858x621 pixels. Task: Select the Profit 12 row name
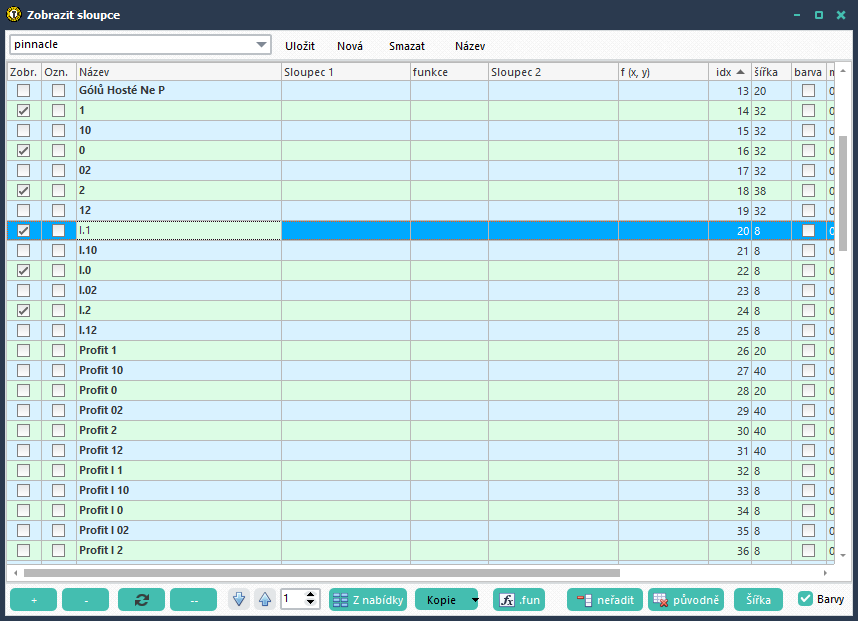tap(101, 450)
